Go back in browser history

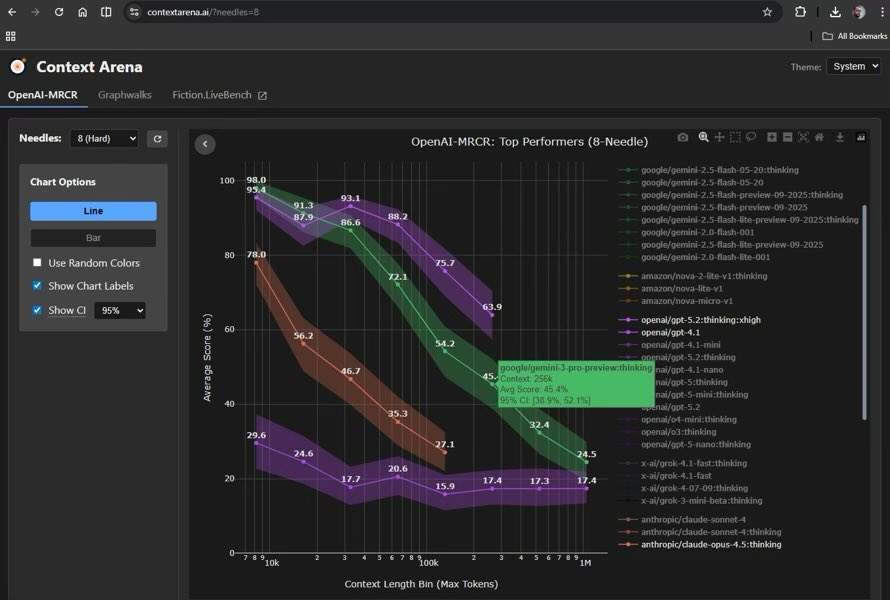tap(12, 12)
